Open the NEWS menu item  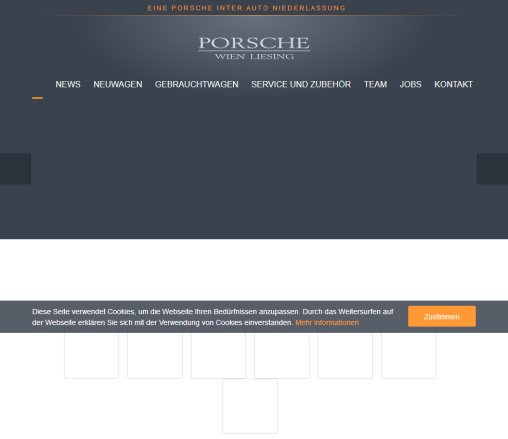click(68, 84)
